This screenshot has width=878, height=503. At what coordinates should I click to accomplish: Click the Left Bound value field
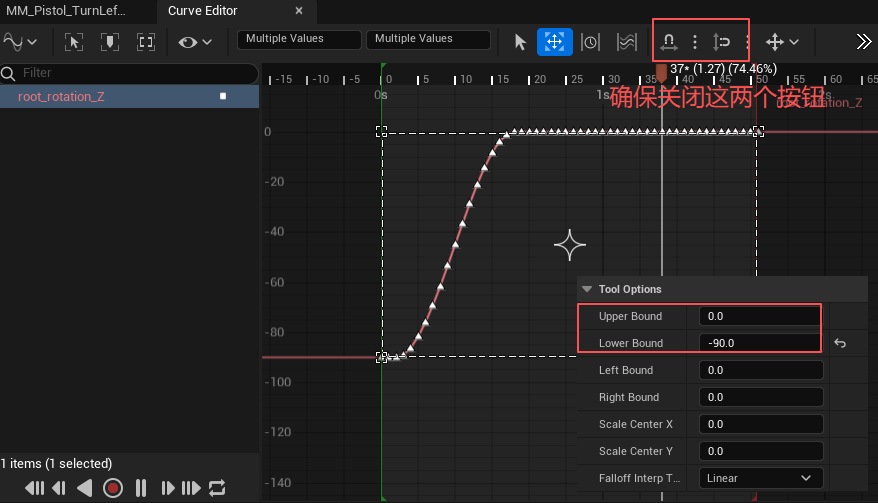pyautogui.click(x=761, y=370)
